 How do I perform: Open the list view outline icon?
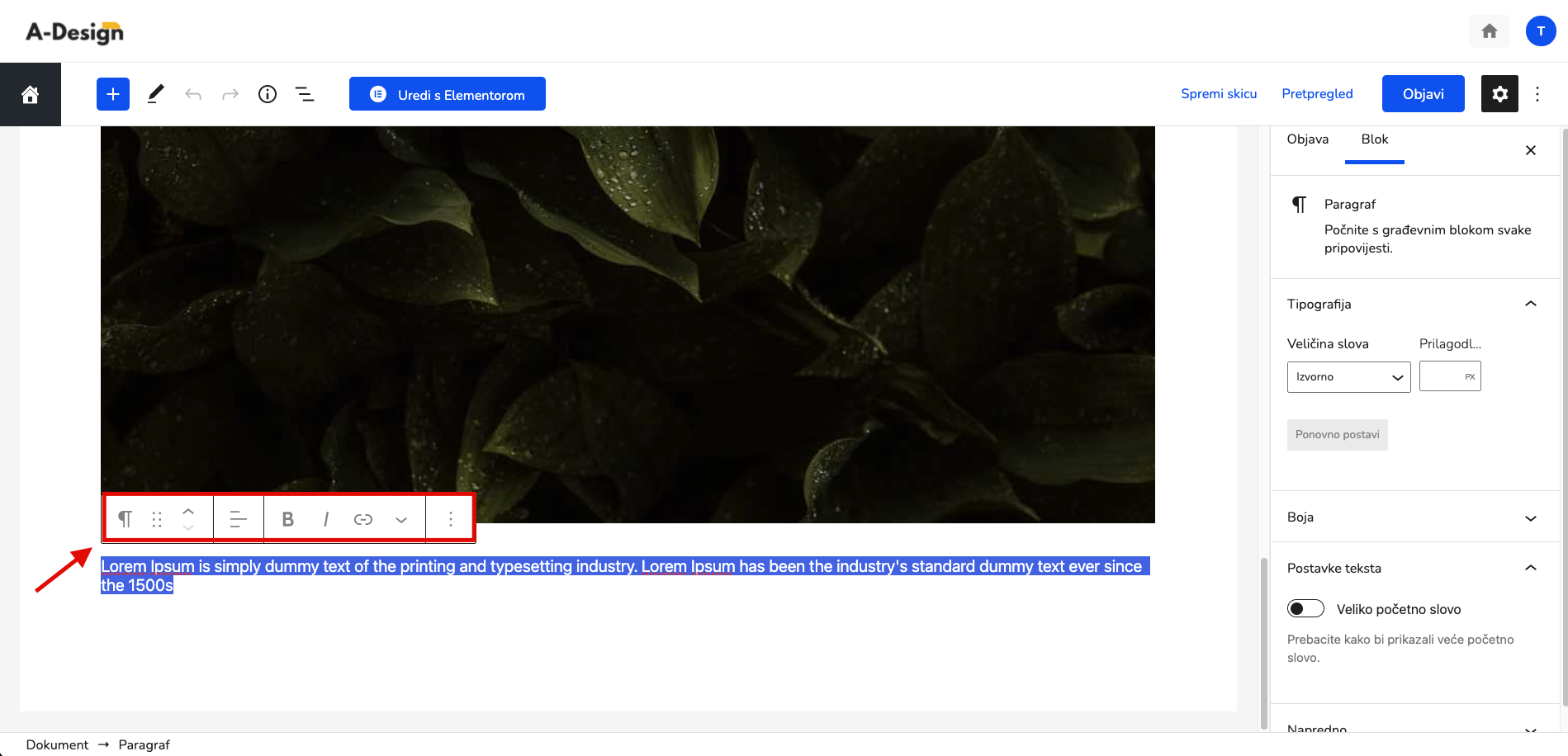coord(305,94)
